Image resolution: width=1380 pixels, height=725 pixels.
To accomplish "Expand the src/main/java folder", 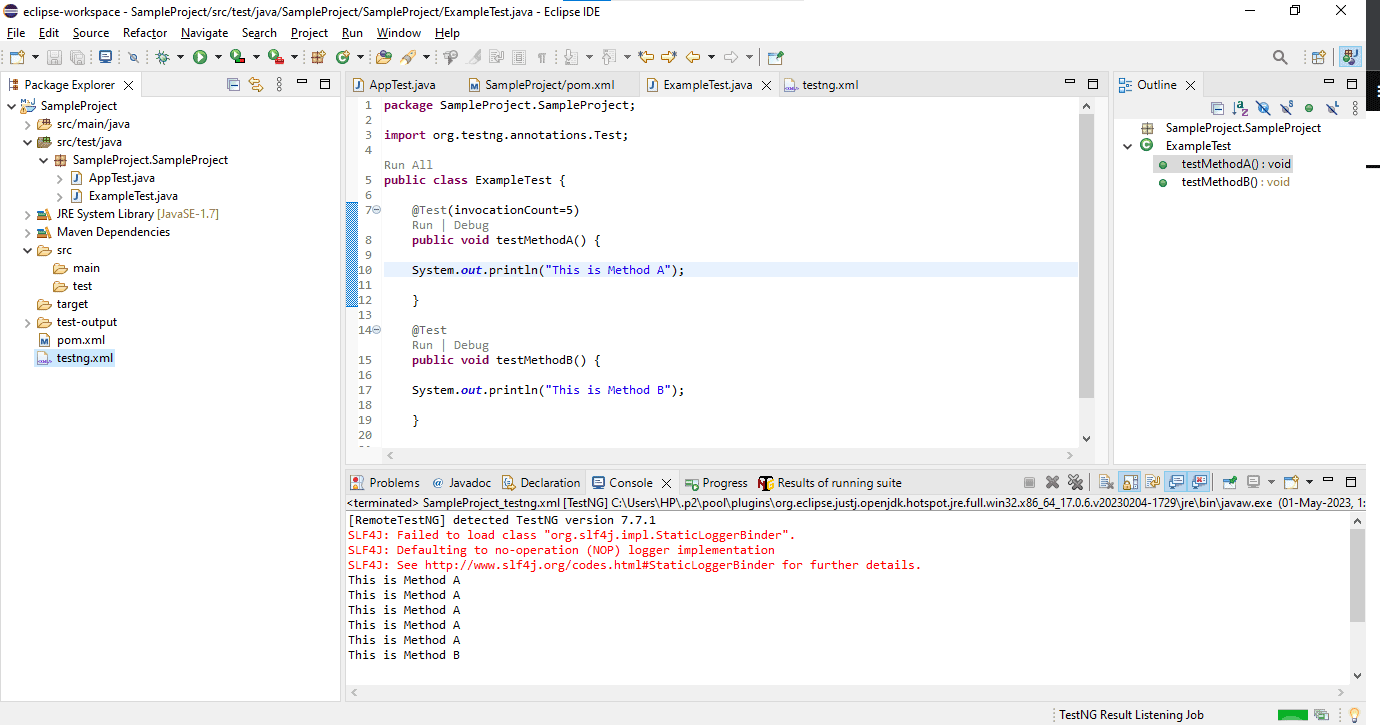I will (28, 124).
